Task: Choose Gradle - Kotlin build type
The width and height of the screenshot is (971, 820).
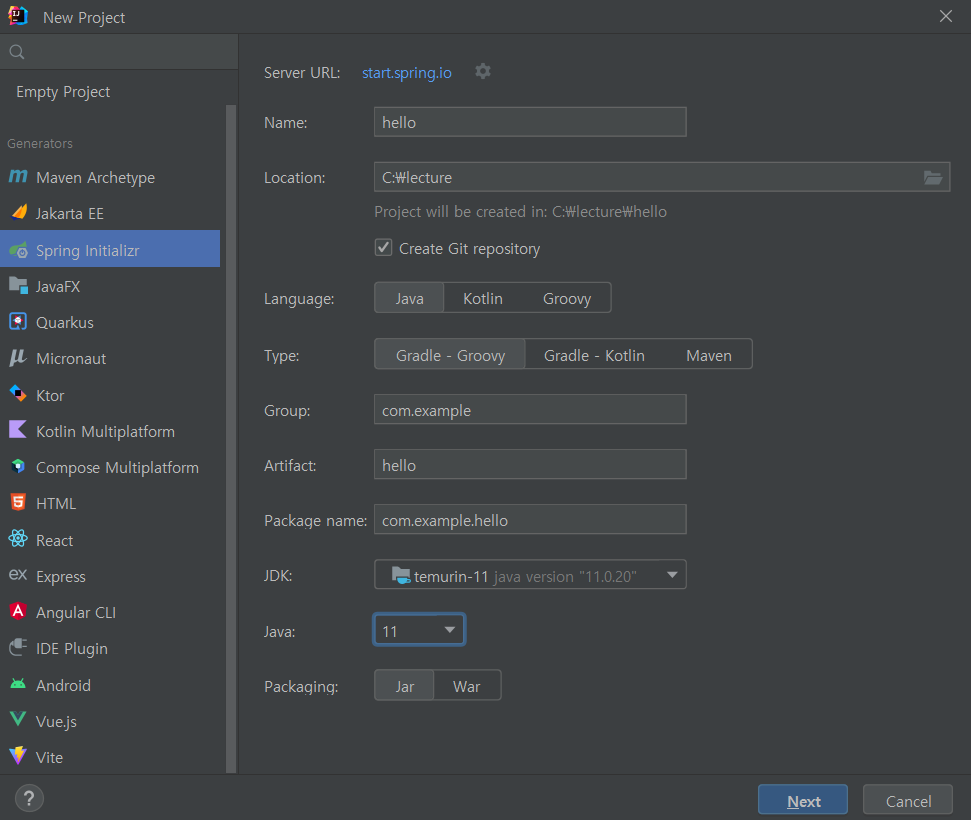Action: (x=594, y=355)
